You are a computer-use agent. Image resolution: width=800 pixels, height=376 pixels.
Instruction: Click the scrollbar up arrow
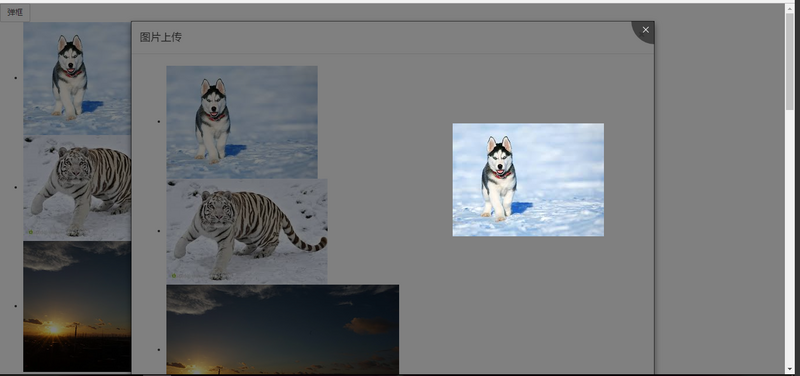tap(790, 7)
